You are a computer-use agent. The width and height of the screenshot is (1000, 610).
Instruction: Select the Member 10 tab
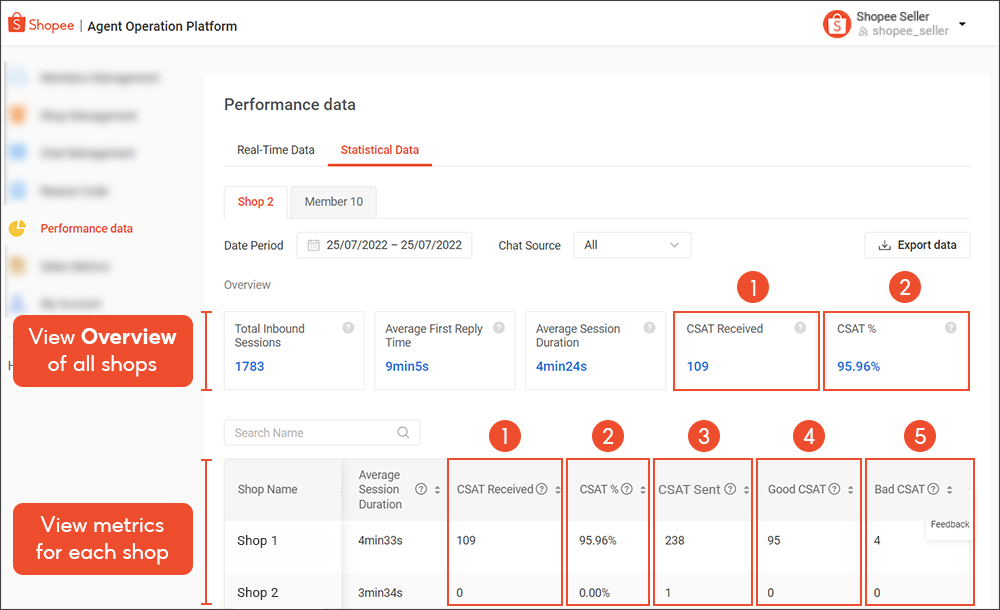(333, 201)
